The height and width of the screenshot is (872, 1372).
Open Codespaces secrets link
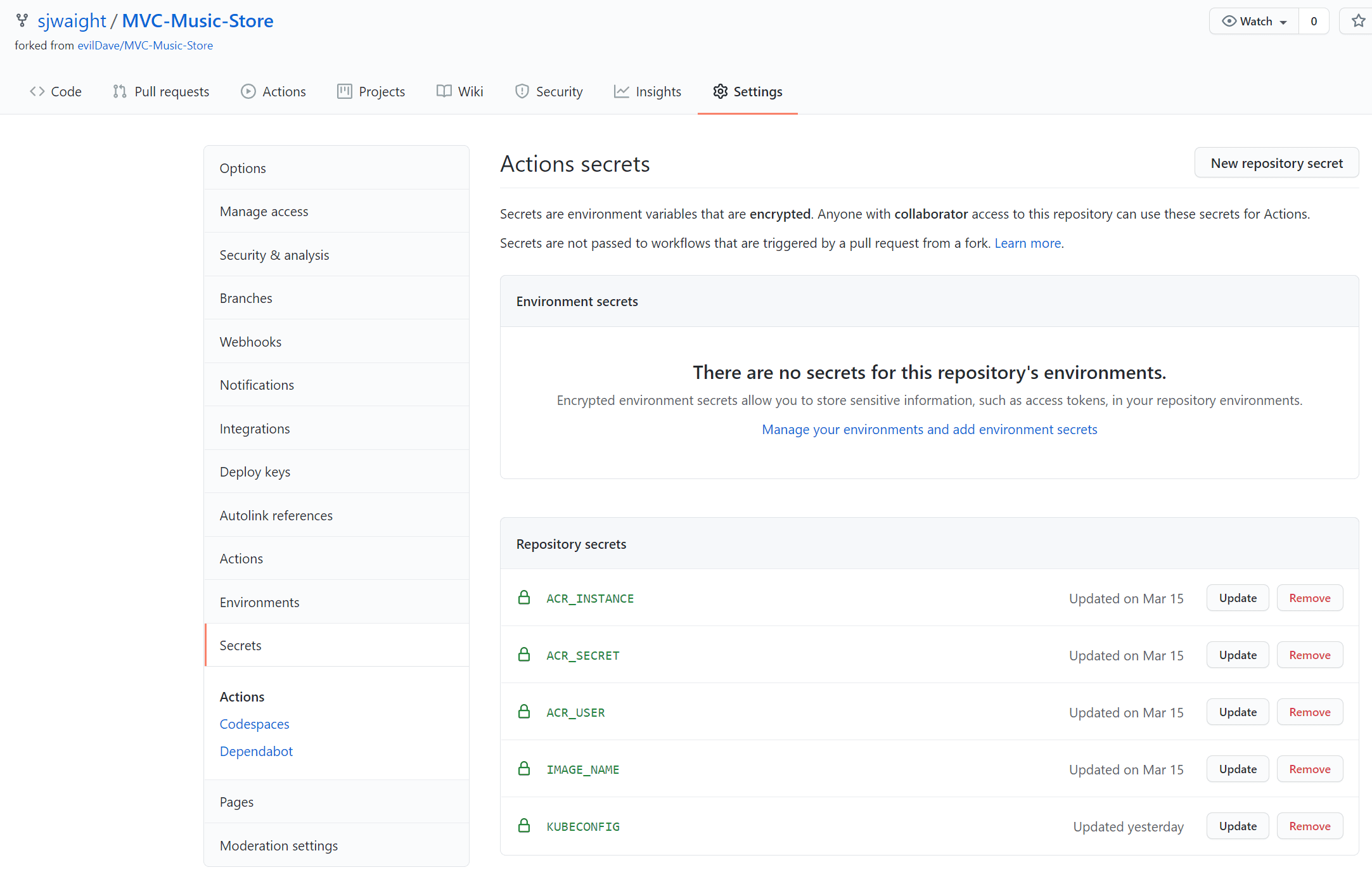pos(254,724)
